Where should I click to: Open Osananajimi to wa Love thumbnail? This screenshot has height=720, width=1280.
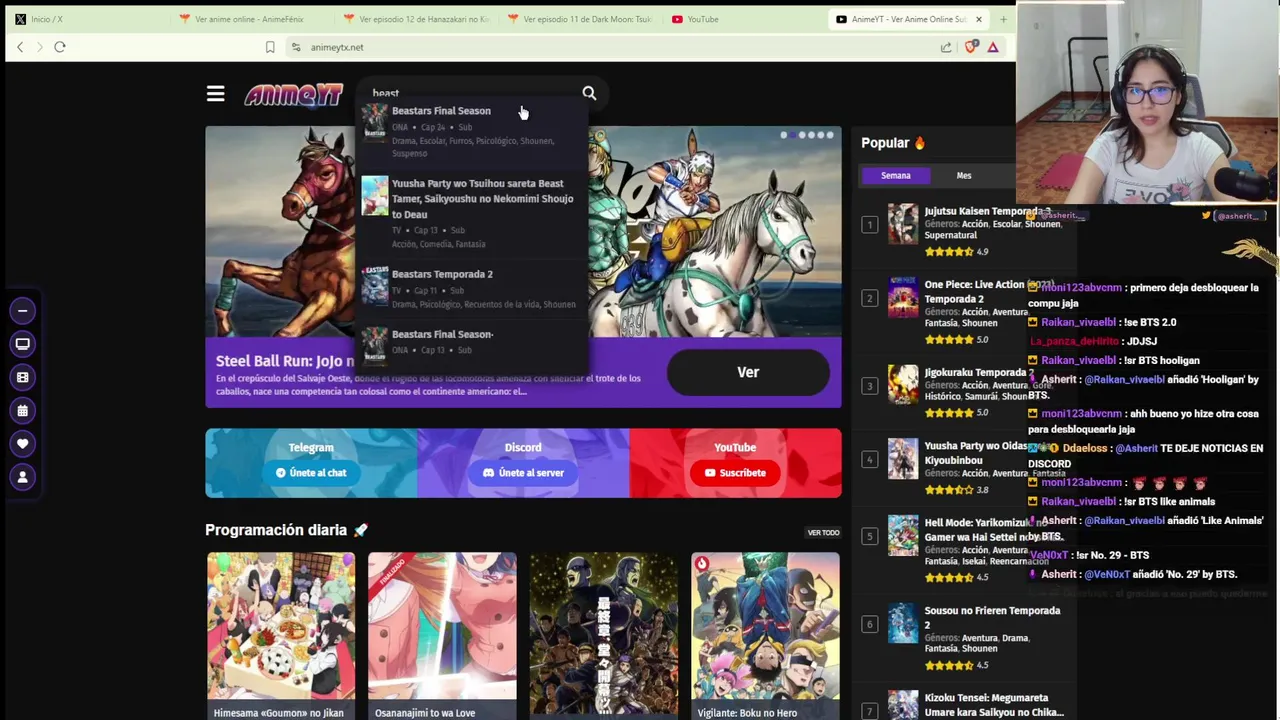tap(442, 636)
